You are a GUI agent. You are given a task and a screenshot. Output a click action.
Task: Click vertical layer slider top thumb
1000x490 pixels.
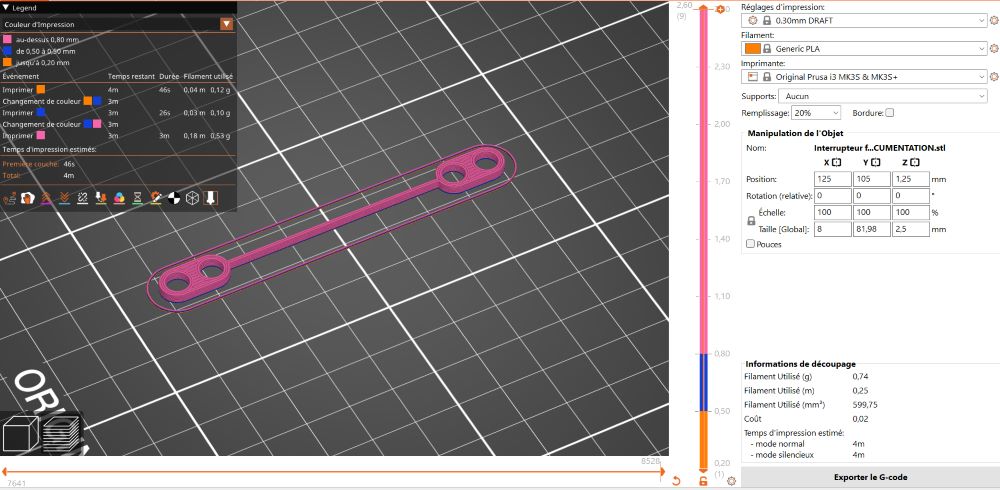point(703,9)
